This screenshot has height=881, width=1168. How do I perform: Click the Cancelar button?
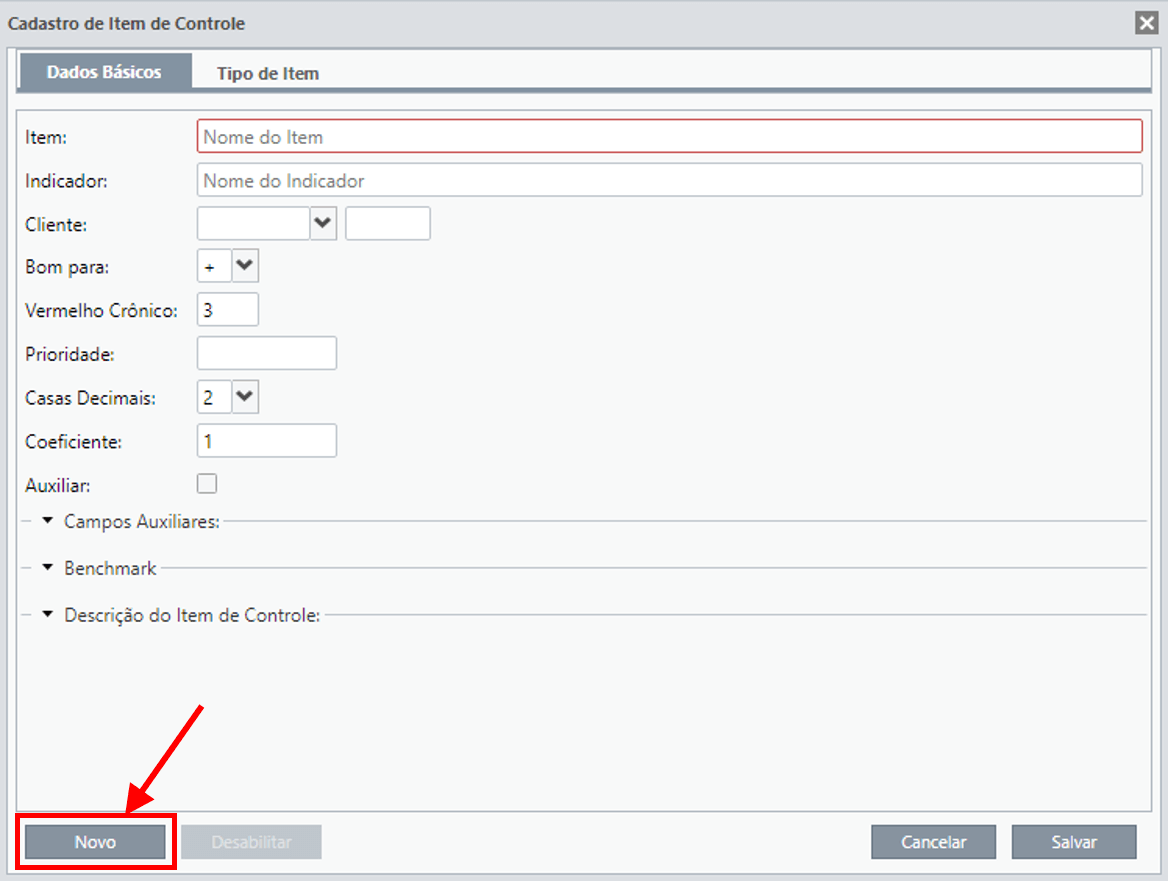933,842
